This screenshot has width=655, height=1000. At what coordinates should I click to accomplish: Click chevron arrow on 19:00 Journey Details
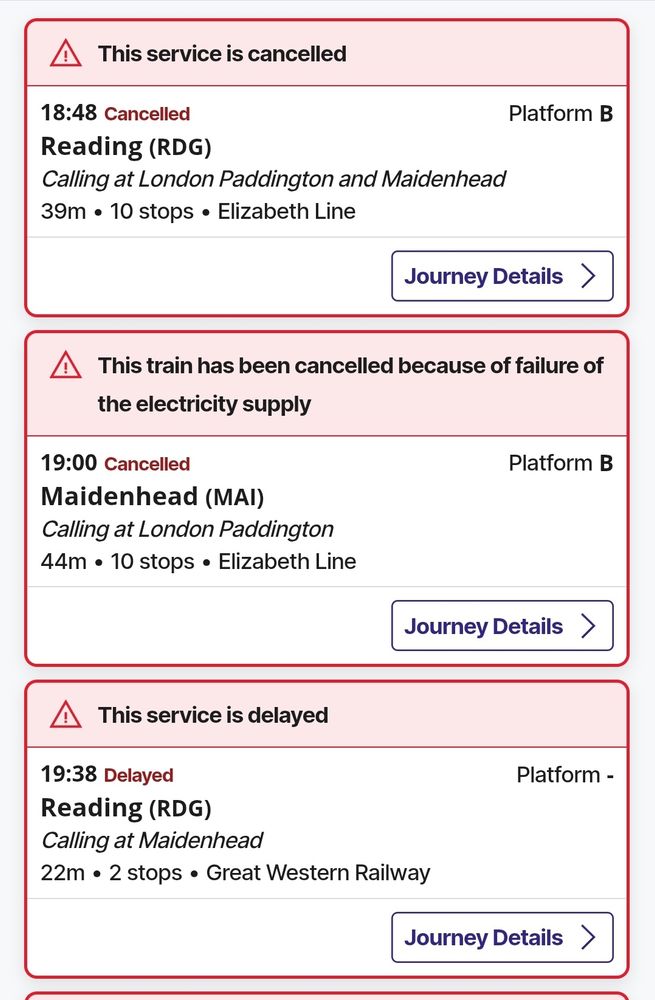tap(588, 626)
